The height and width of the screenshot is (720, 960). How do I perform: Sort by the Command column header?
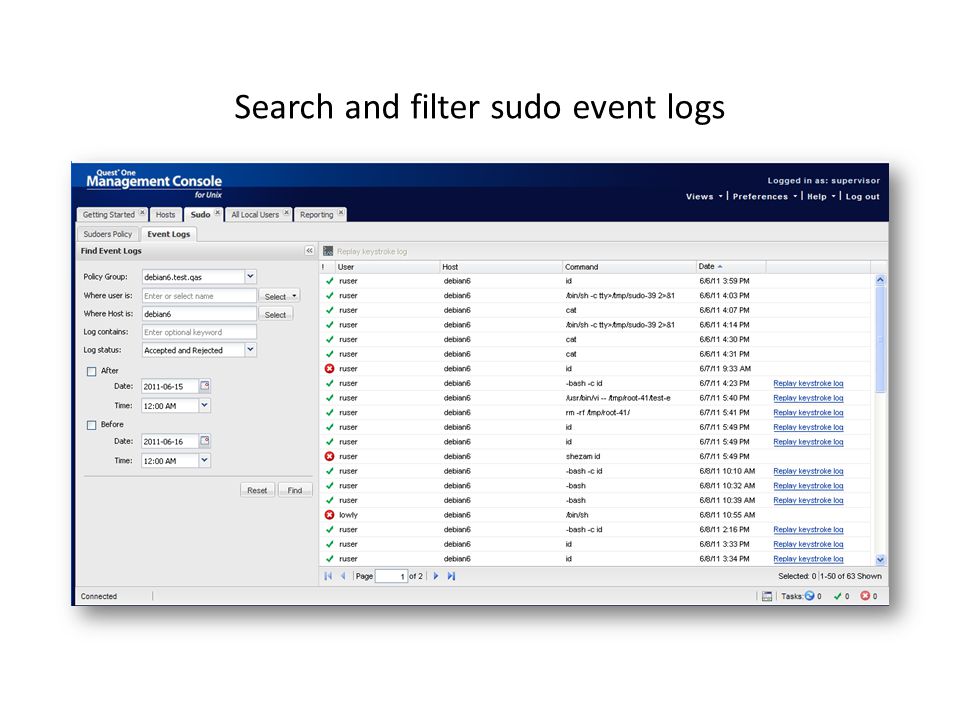coord(629,266)
